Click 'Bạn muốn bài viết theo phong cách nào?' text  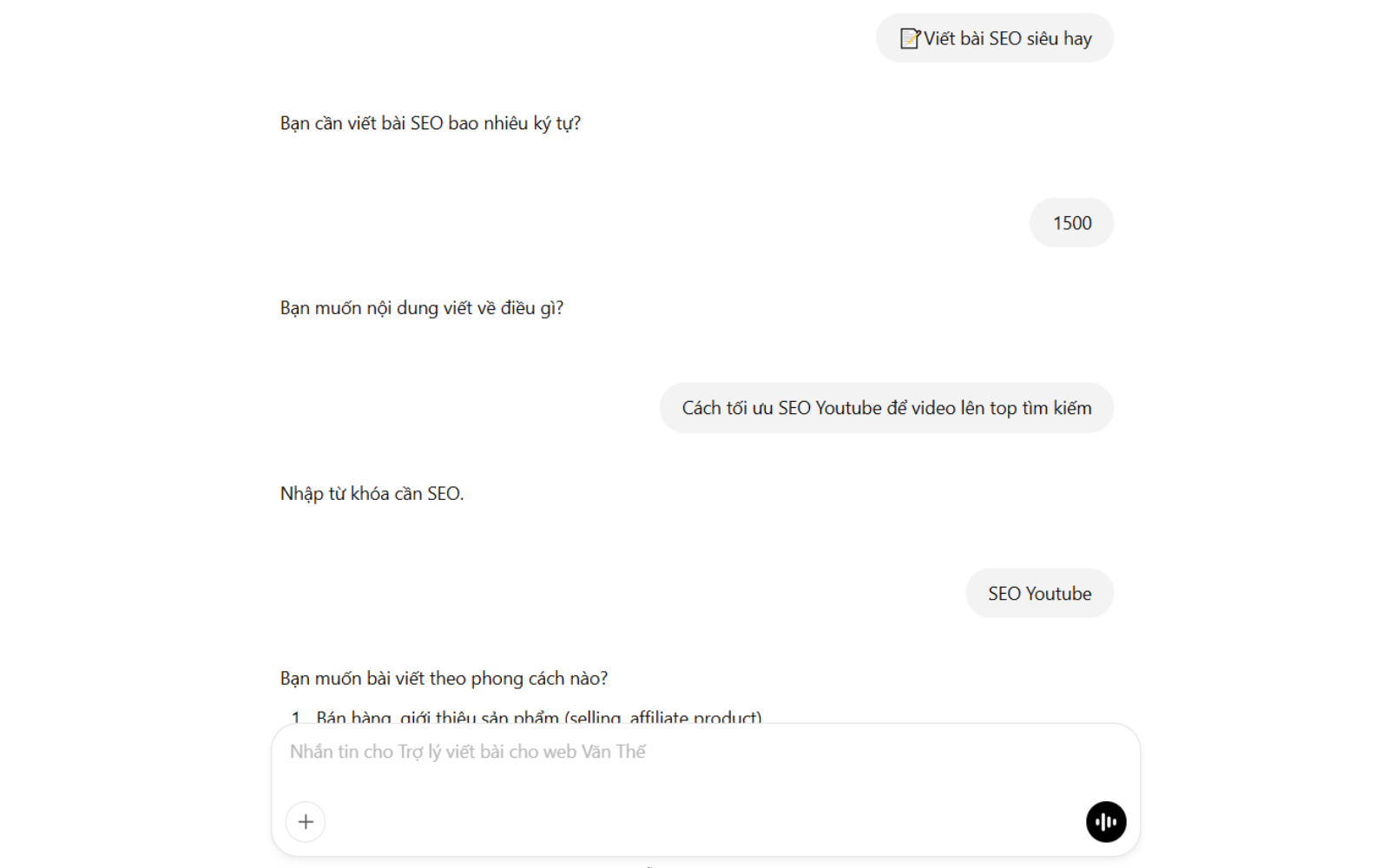click(444, 679)
